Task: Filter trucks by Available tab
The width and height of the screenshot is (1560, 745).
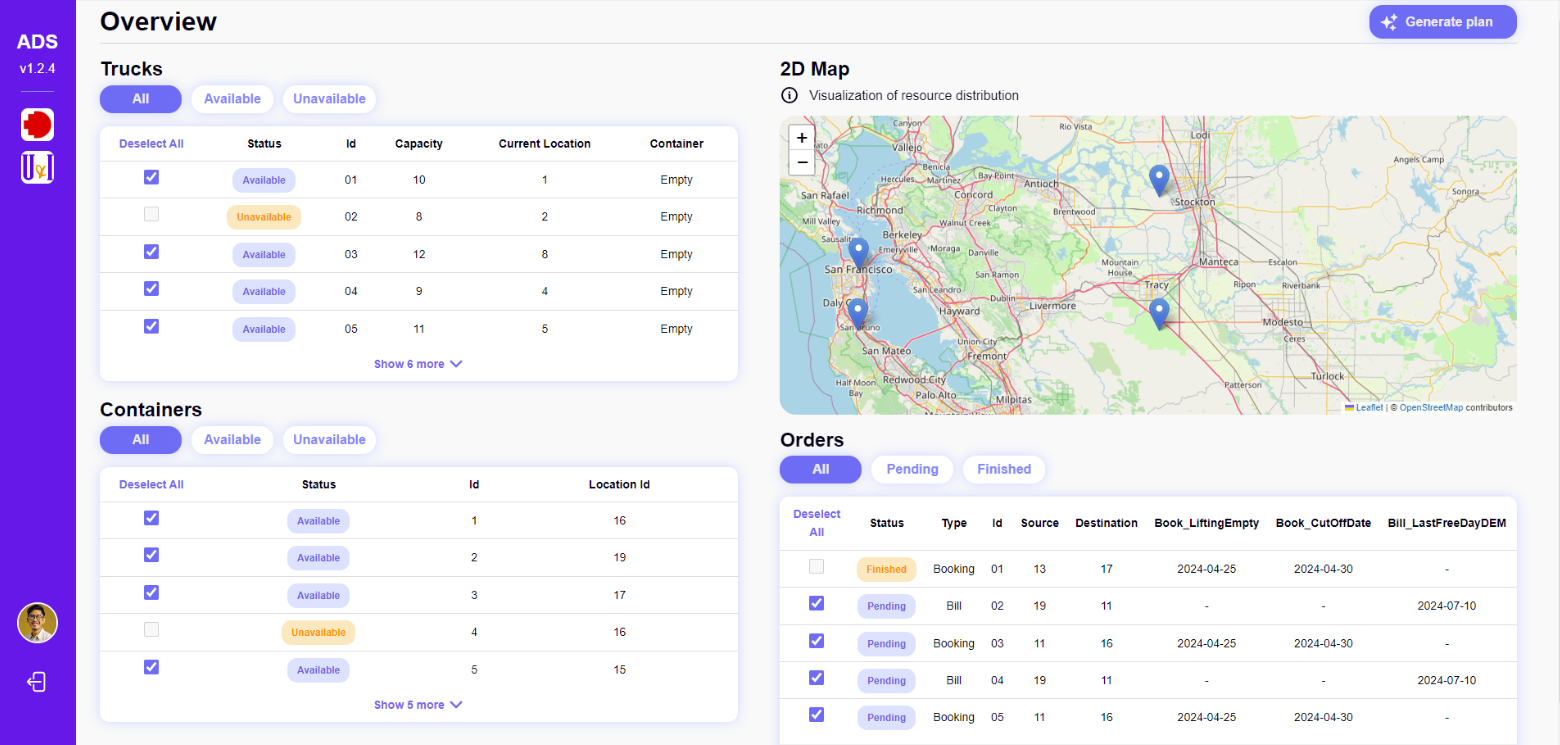Action: [x=232, y=99]
